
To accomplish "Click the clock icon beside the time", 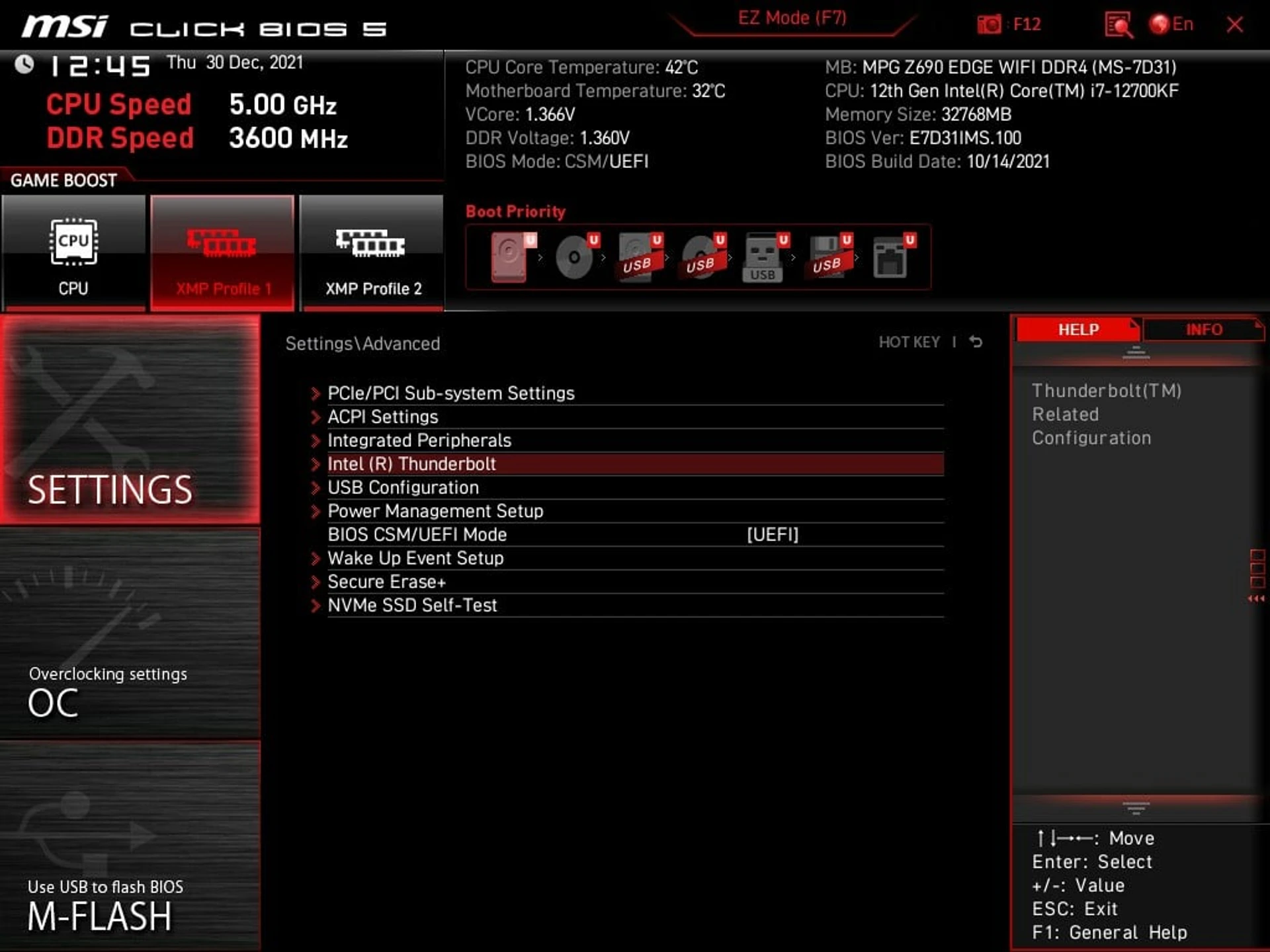I will coord(24,64).
